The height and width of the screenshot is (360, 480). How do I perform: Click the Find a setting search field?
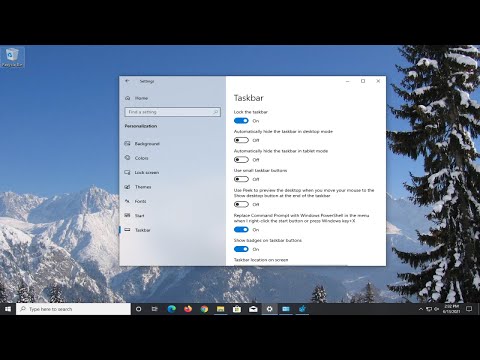click(x=173, y=112)
